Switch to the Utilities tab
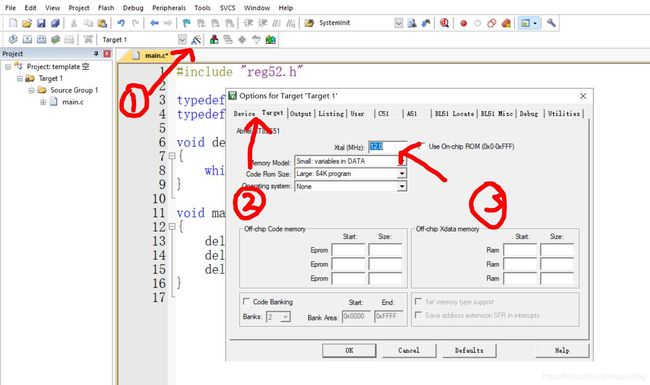This screenshot has height=385, width=650. coord(564,114)
